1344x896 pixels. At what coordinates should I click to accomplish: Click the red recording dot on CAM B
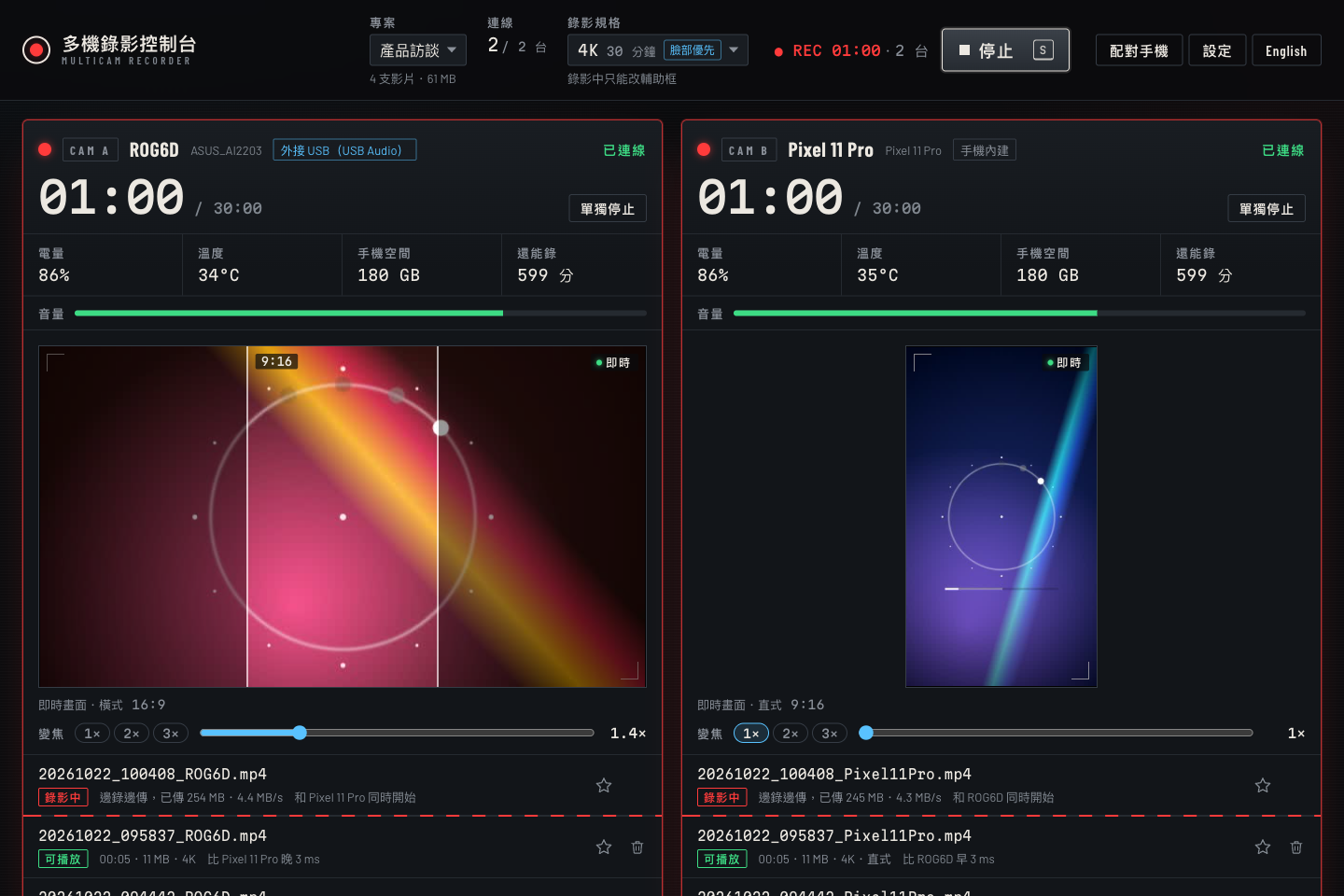pyautogui.click(x=704, y=149)
